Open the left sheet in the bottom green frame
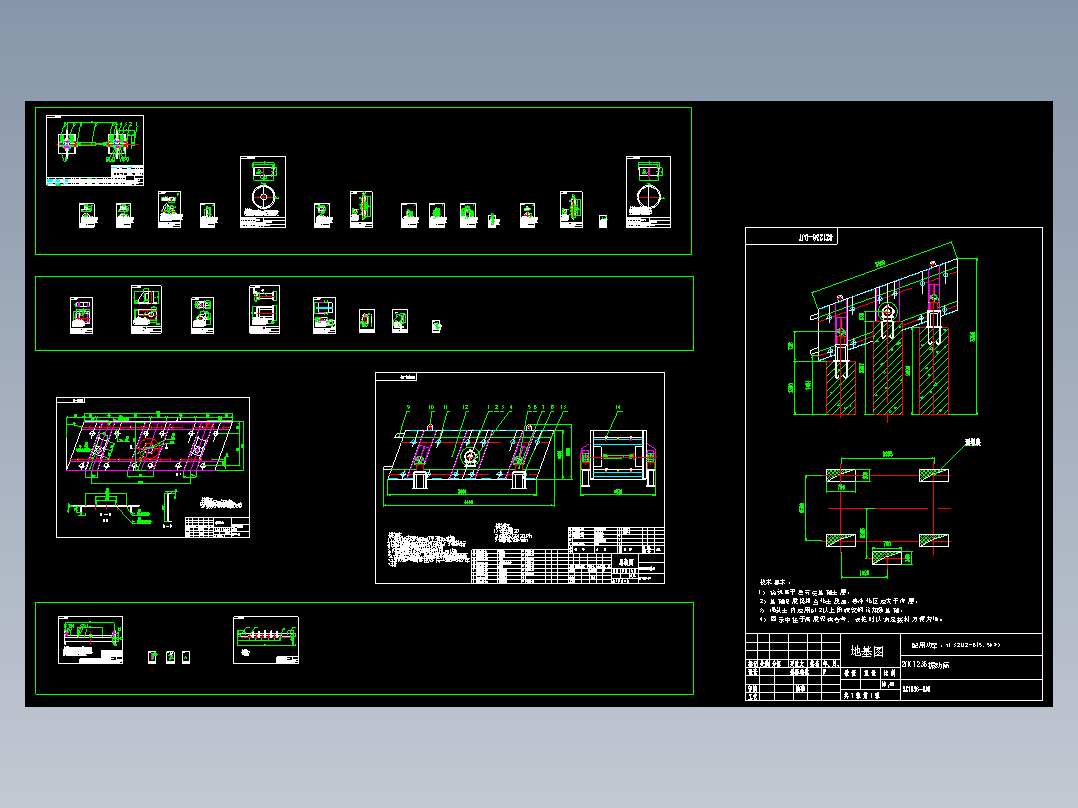Screen dimensions: 1078x808 91,640
